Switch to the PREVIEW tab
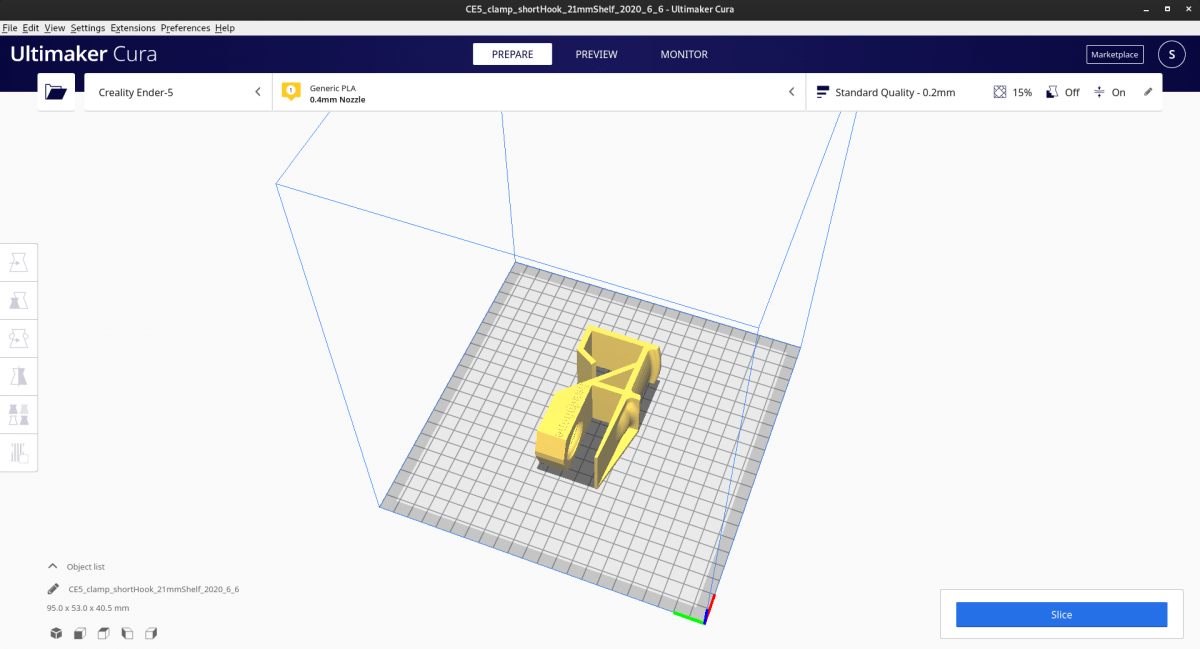 596,54
